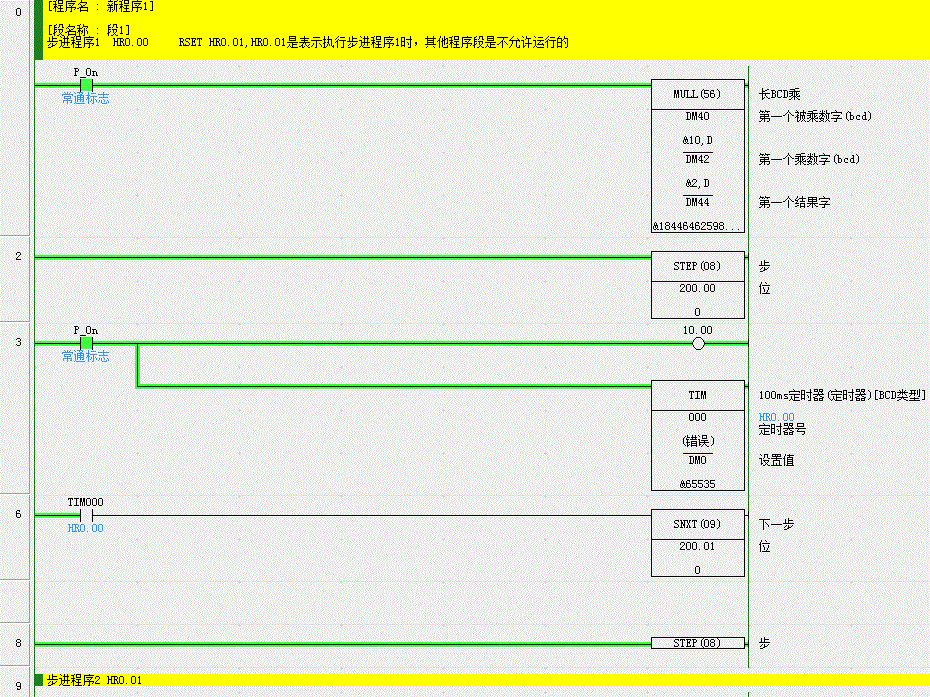Screen dimensions: 930x697
Task: Click the P_On contact in rung 0
Action: (x=86, y=86)
